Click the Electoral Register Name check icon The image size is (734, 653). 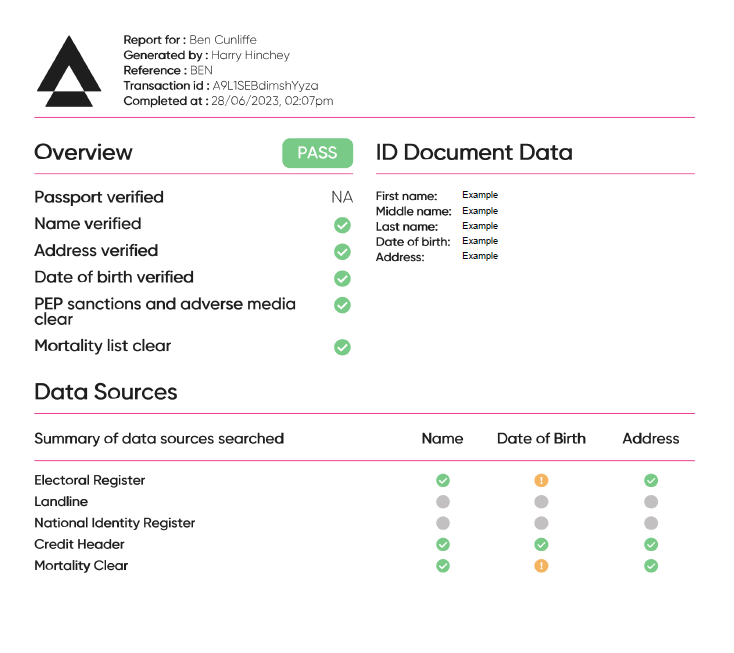443,480
